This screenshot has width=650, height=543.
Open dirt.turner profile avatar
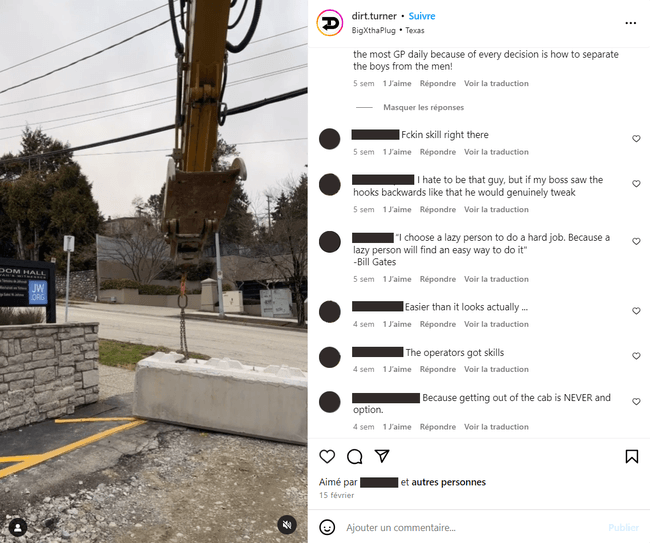[x=330, y=23]
